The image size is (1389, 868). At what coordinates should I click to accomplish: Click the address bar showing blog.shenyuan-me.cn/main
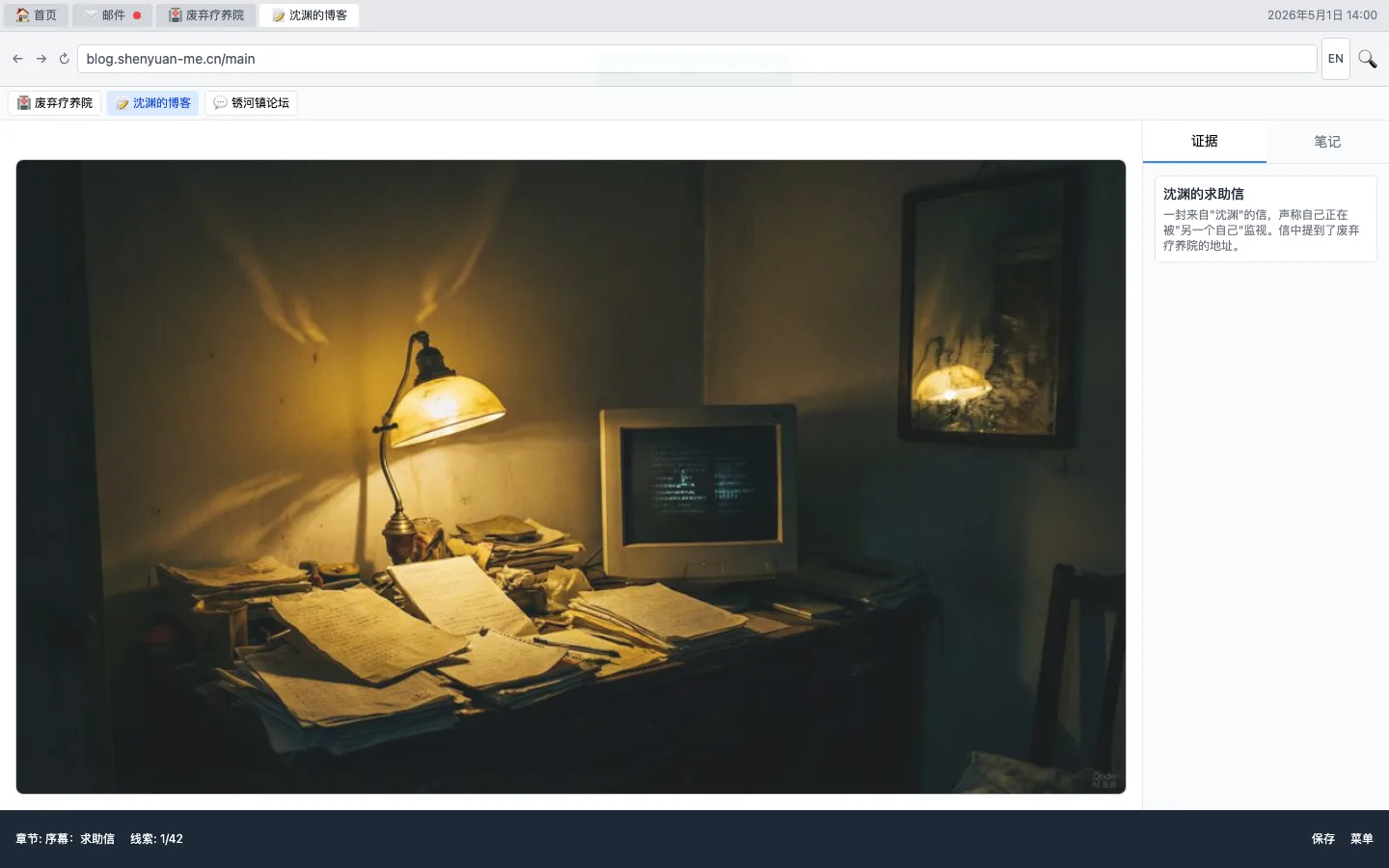pos(696,59)
